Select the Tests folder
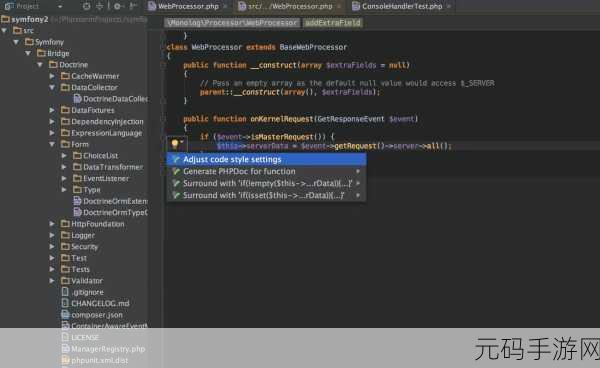Viewport: 600px width, 368px height. (80, 269)
